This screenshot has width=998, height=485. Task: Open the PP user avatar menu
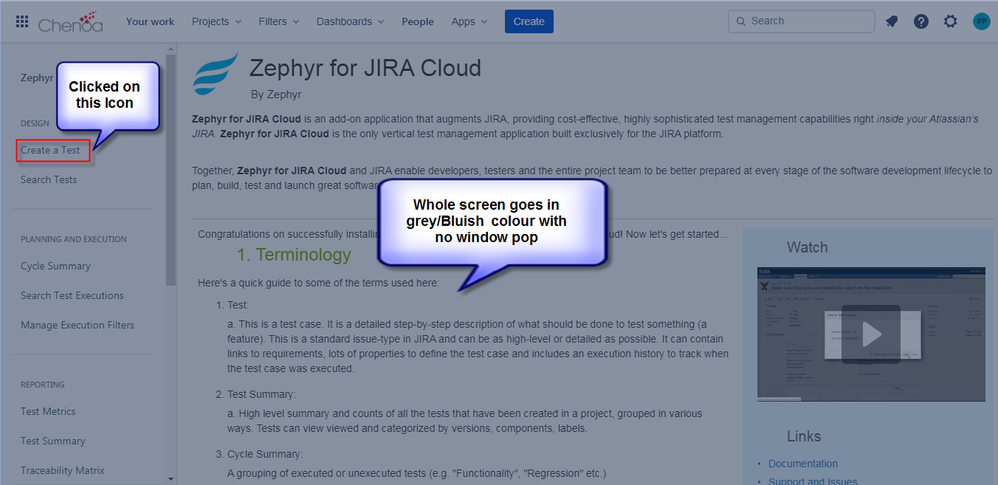(x=981, y=21)
